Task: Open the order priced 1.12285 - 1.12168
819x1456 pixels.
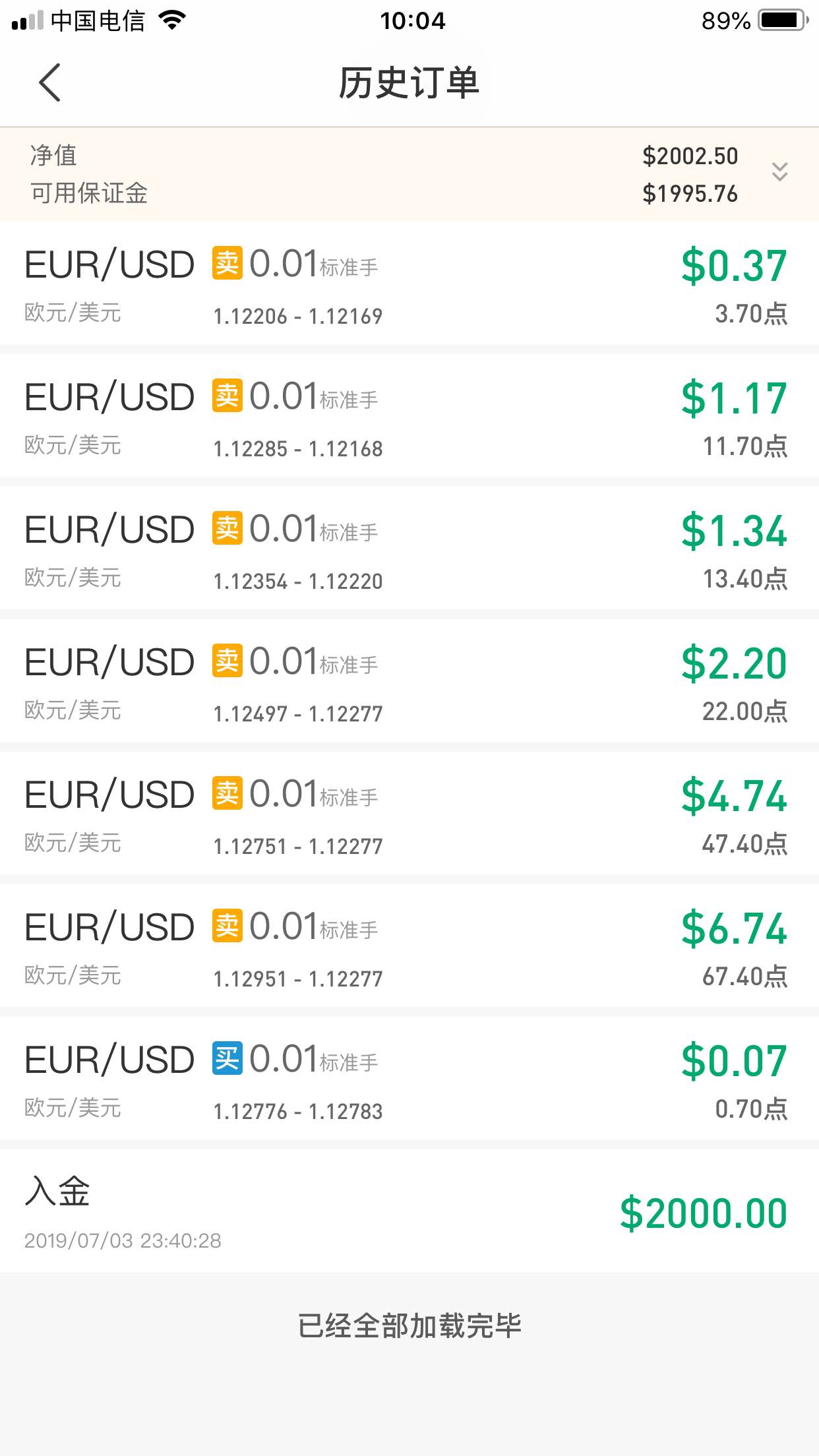Action: 409,416
